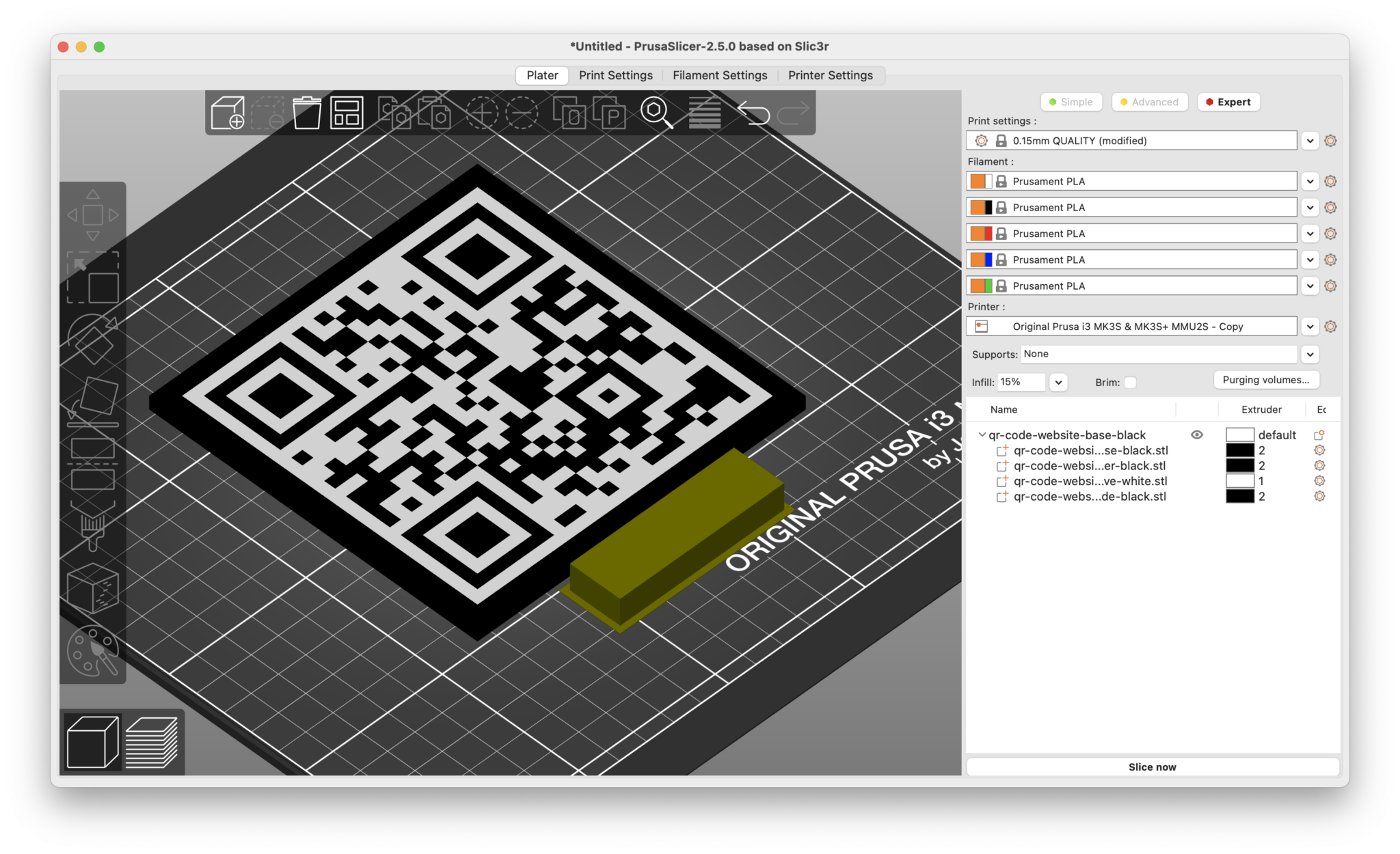Image resolution: width=1400 pixels, height=854 pixels.
Task: Click the Delete all trash icon
Action: tap(307, 113)
